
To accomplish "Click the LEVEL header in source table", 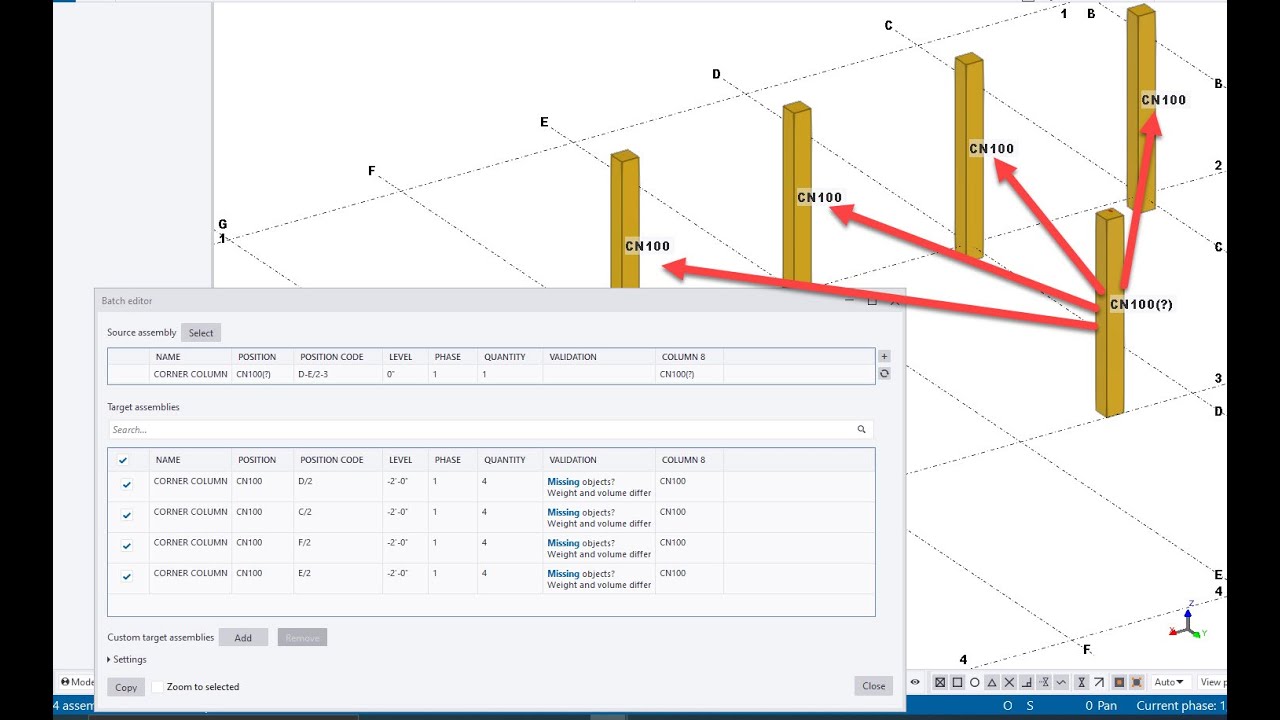I will (x=400, y=357).
